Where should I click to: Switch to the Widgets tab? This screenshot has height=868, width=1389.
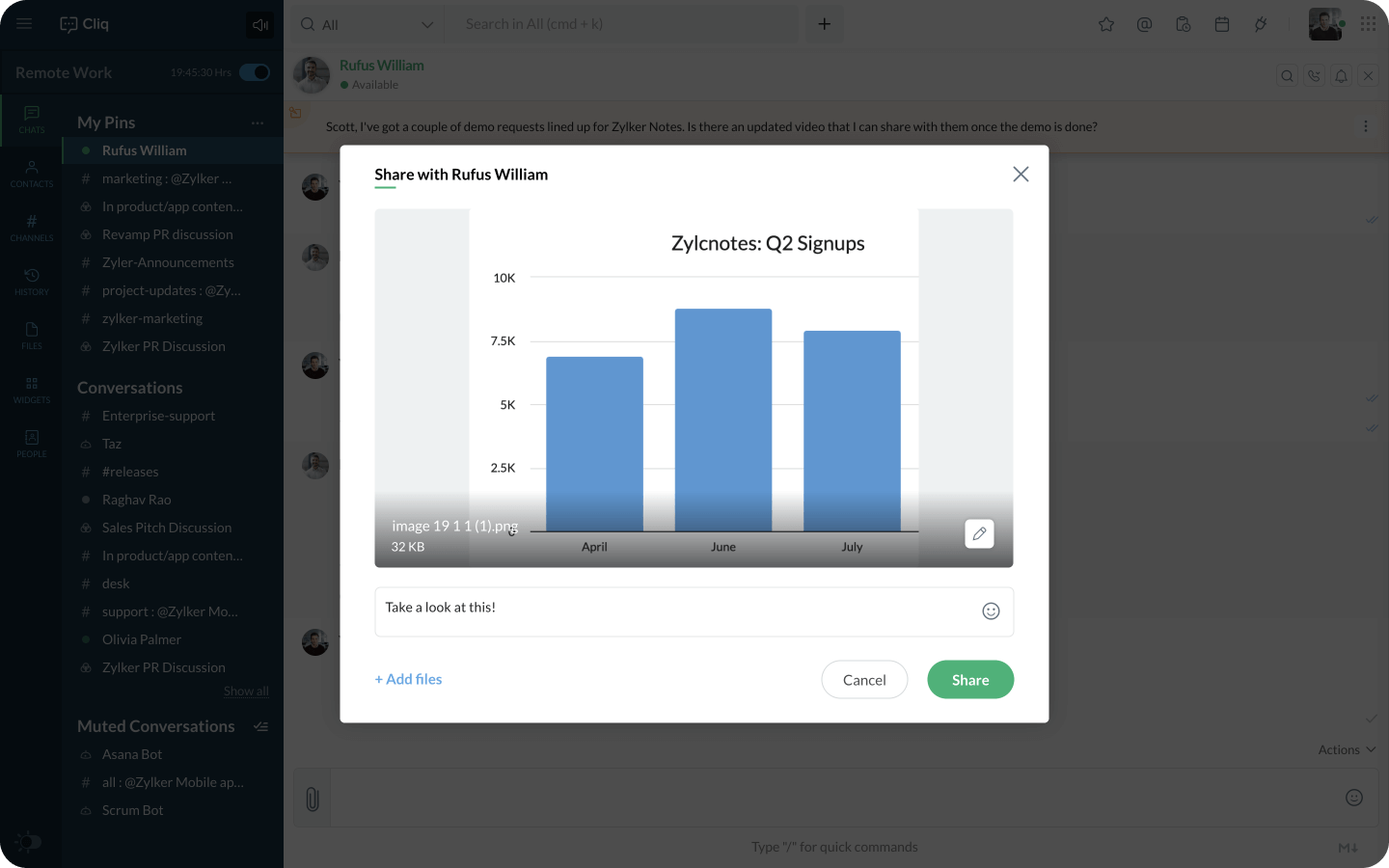click(x=32, y=391)
